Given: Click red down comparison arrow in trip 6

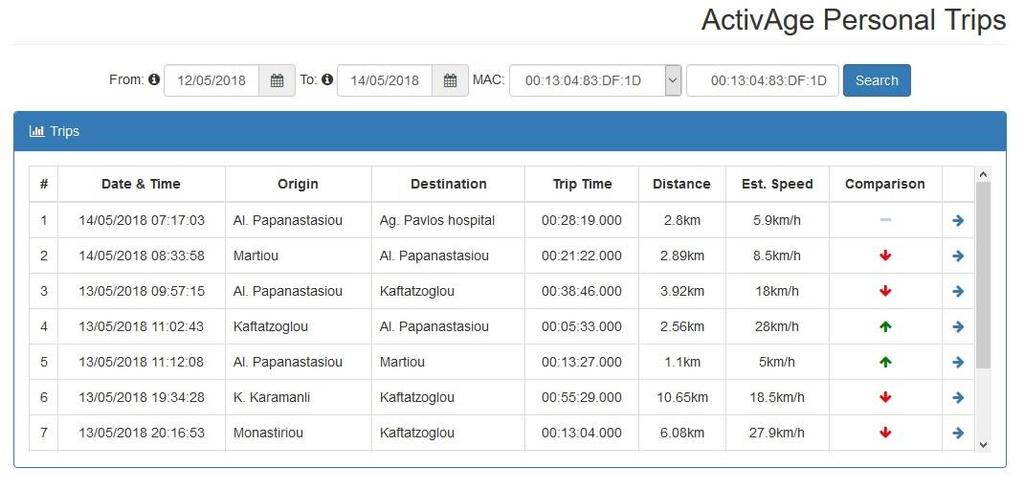Looking at the screenshot, I should 886,397.
